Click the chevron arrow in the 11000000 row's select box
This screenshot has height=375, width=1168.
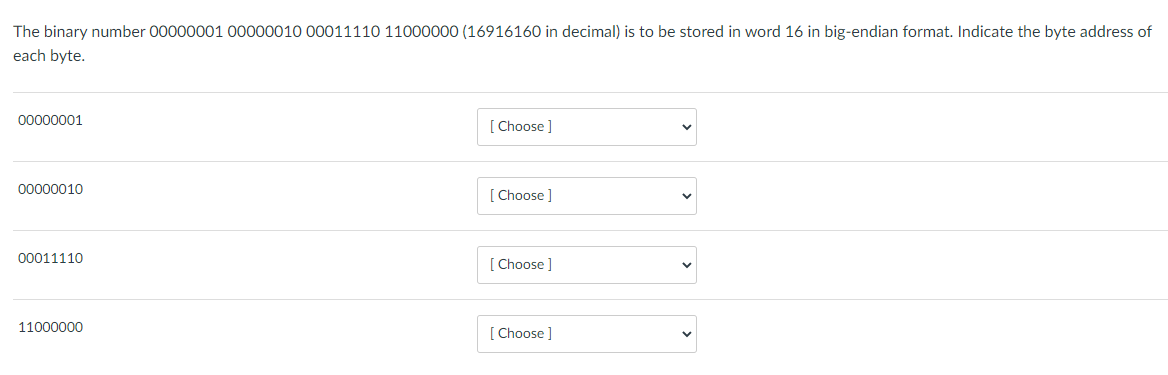pyautogui.click(x=686, y=334)
